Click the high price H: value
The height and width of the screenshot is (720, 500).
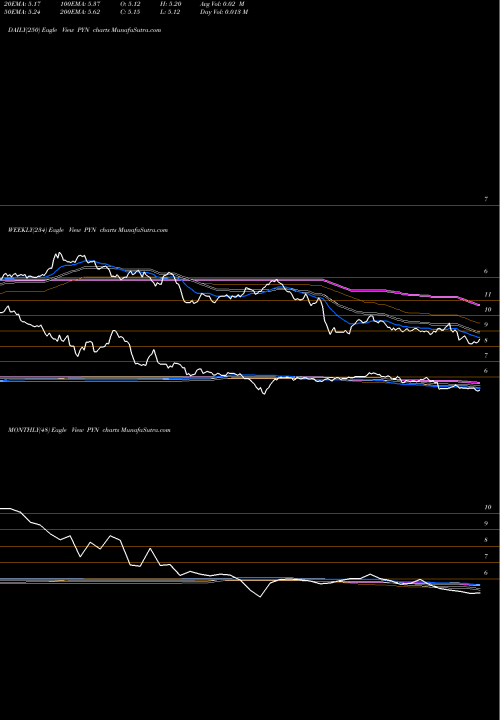171,4
